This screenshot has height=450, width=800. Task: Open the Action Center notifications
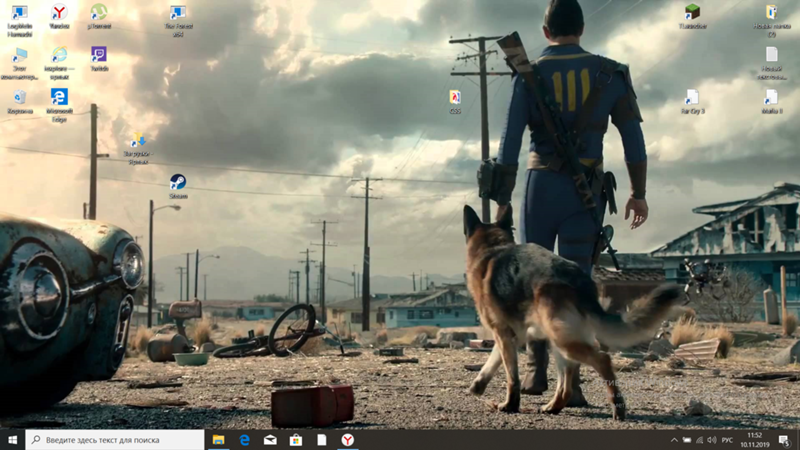(x=784, y=440)
